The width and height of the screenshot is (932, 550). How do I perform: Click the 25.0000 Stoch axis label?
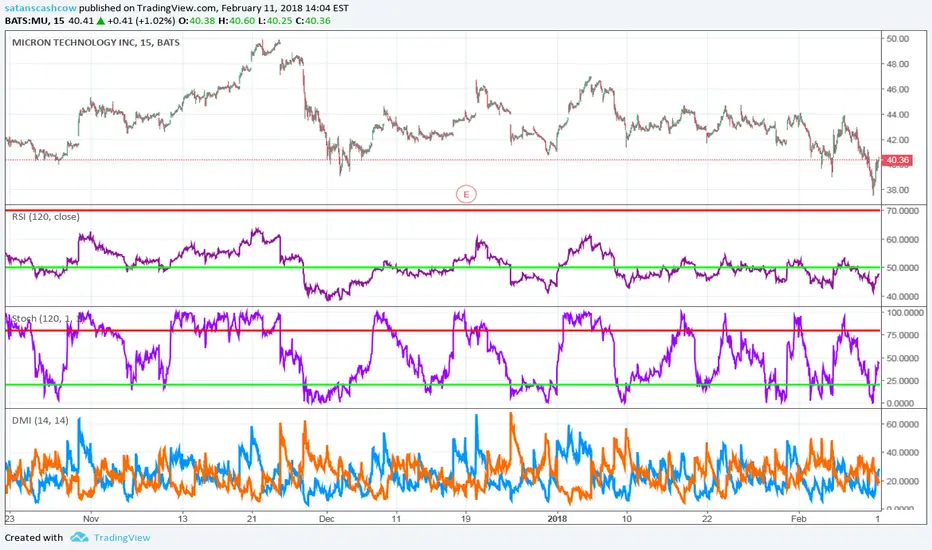pos(902,381)
